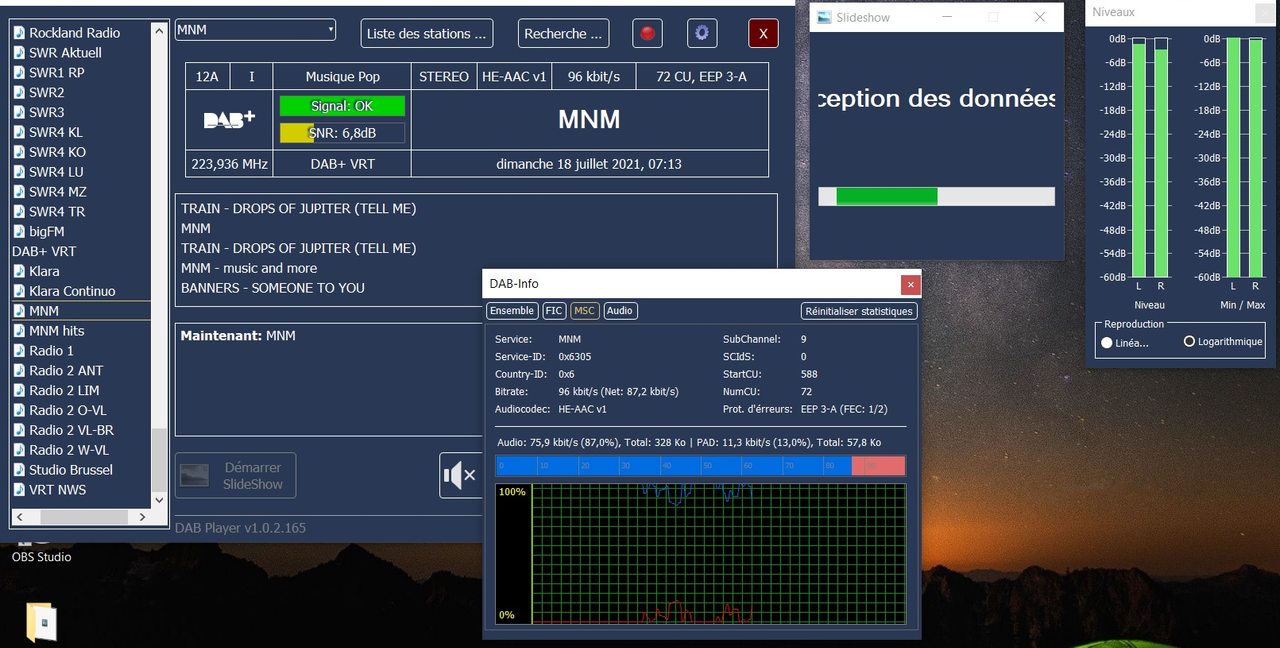Click the OBS Studio desktop shortcut label

(x=42, y=557)
